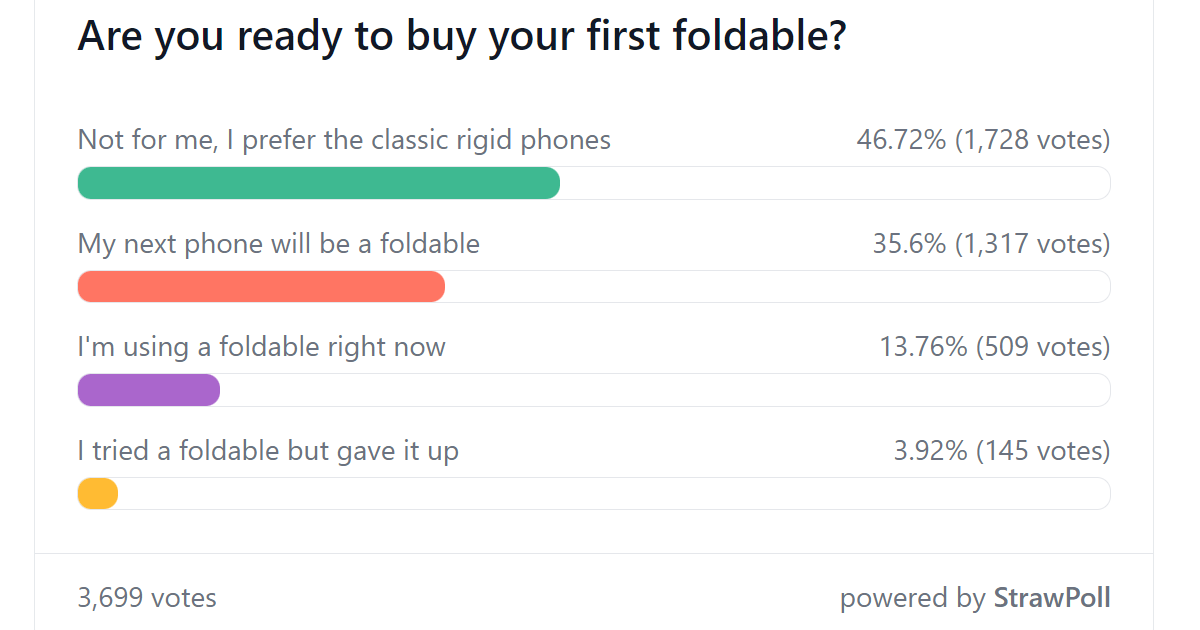Click empty track of the next phone foldable bar

click(778, 286)
